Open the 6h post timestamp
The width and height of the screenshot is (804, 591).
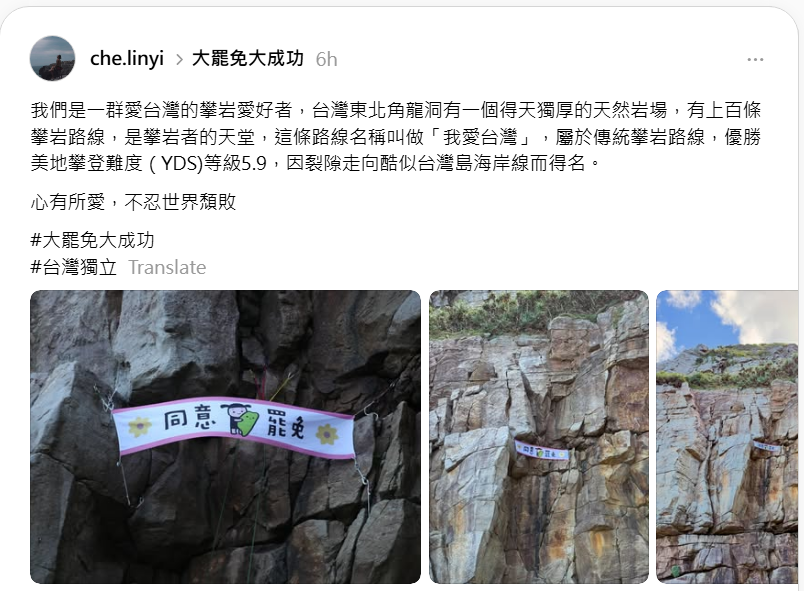(x=326, y=59)
